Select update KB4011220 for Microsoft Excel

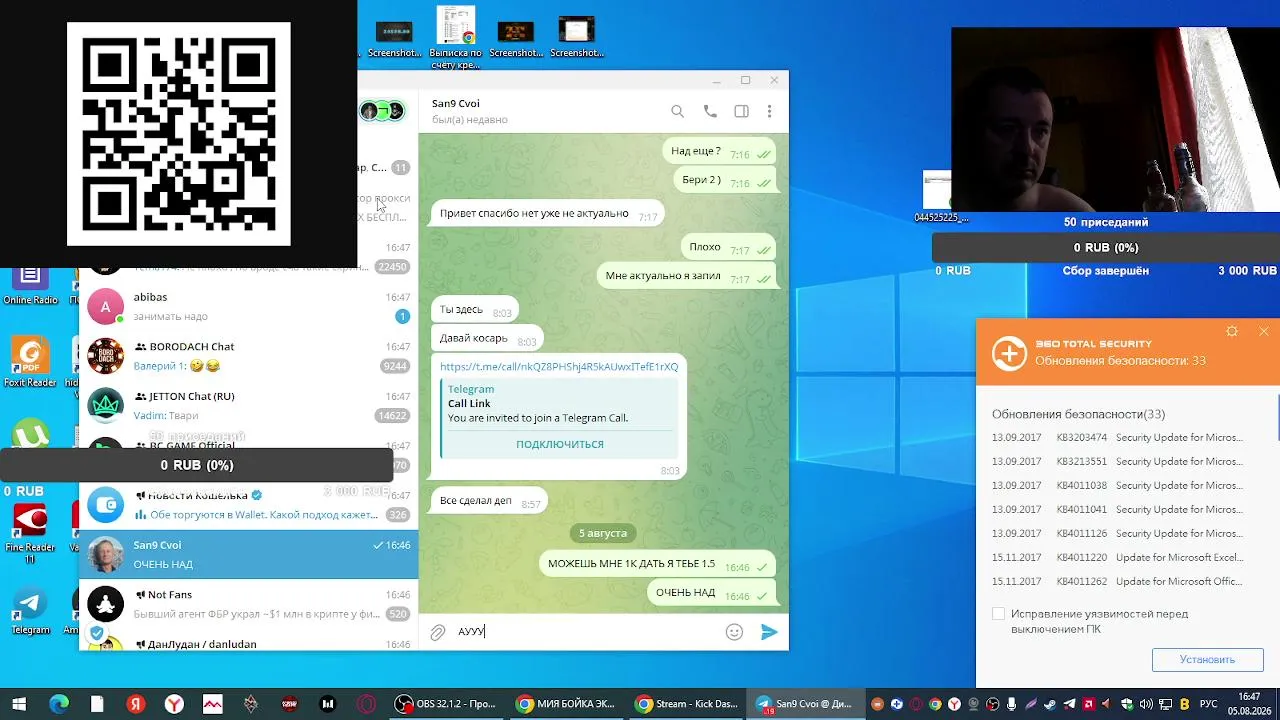pos(1118,558)
